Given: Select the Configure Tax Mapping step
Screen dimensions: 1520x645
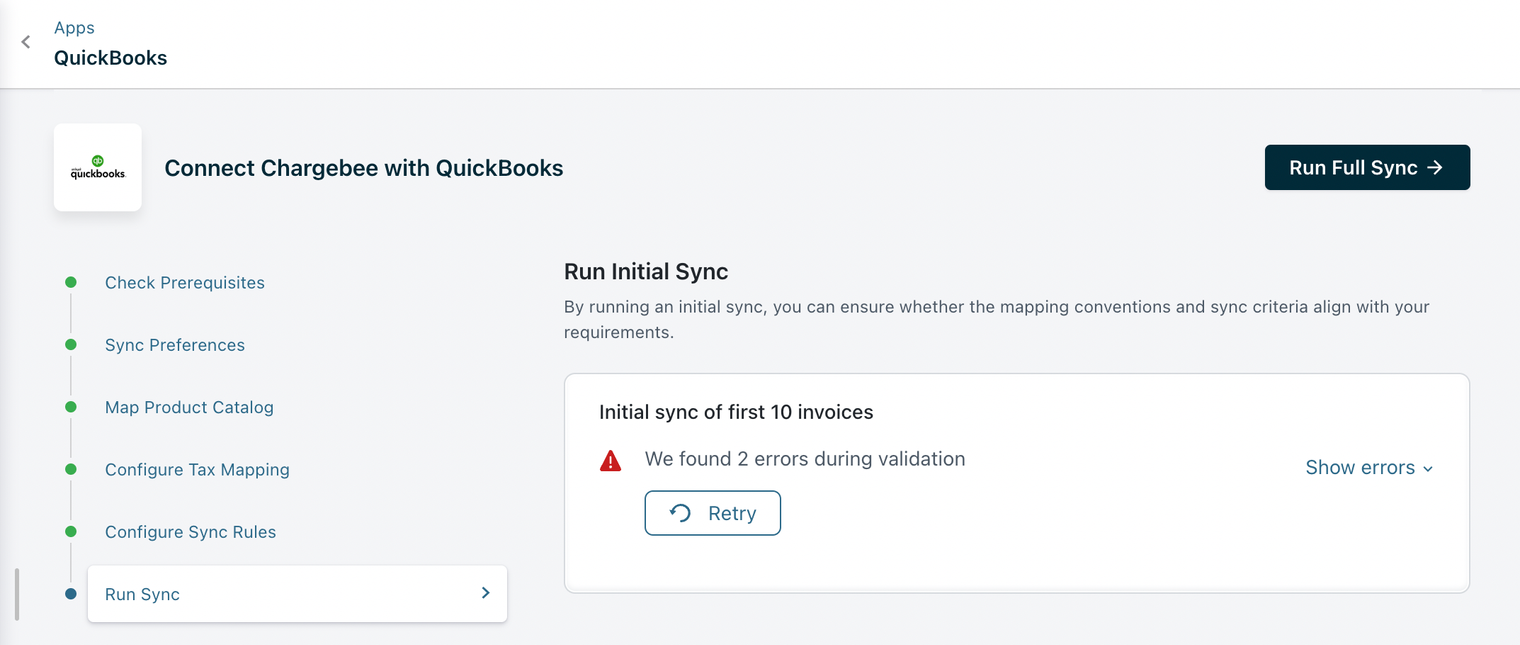Looking at the screenshot, I should [x=197, y=470].
